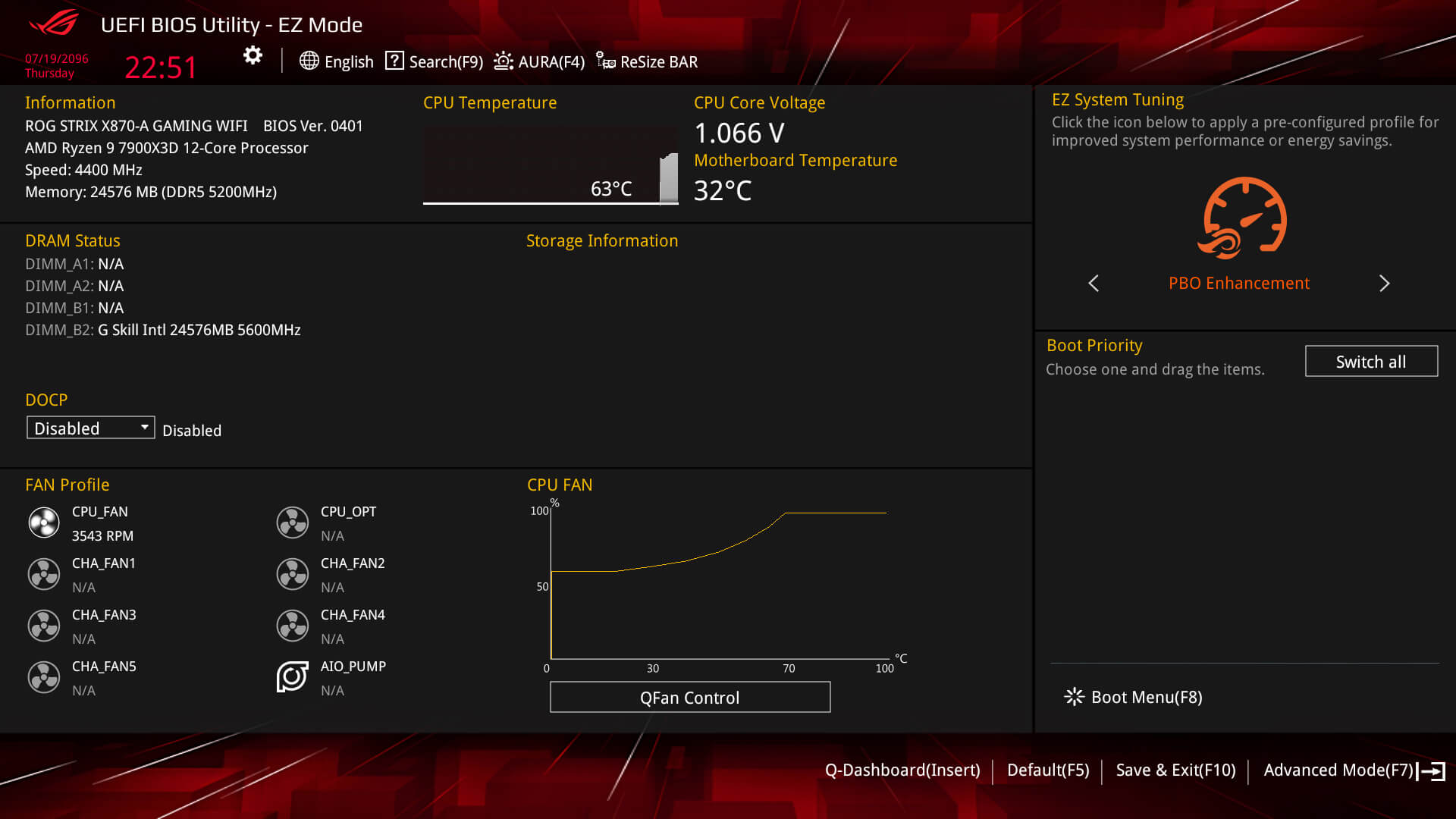Click Save and Exit F10 button
The height and width of the screenshot is (819, 1456).
click(x=1176, y=770)
